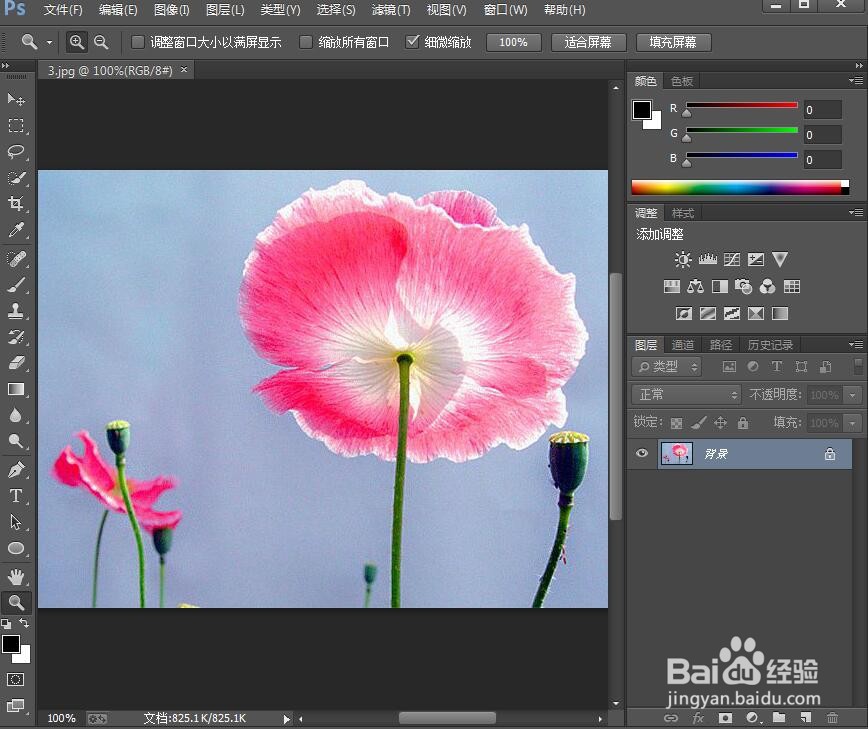Open Layers panel flyout menu
The height and width of the screenshot is (729, 868).
tap(856, 344)
